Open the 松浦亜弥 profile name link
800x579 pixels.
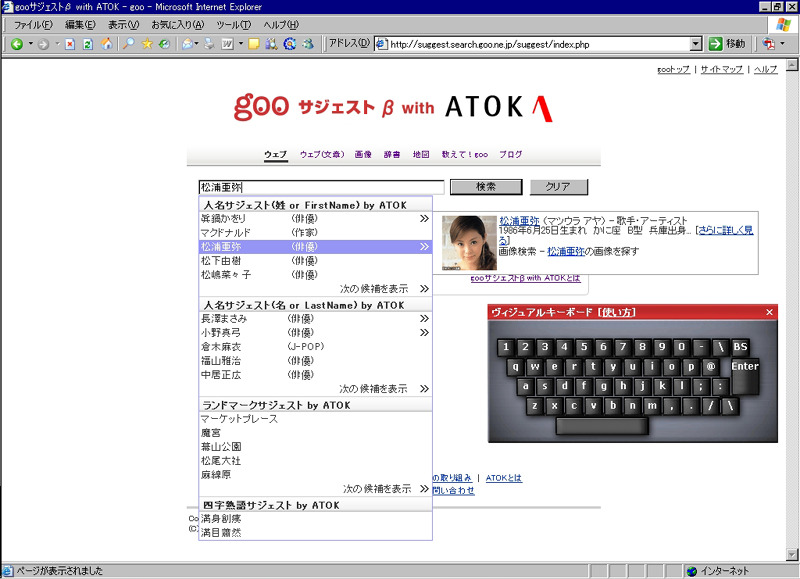coord(519,221)
